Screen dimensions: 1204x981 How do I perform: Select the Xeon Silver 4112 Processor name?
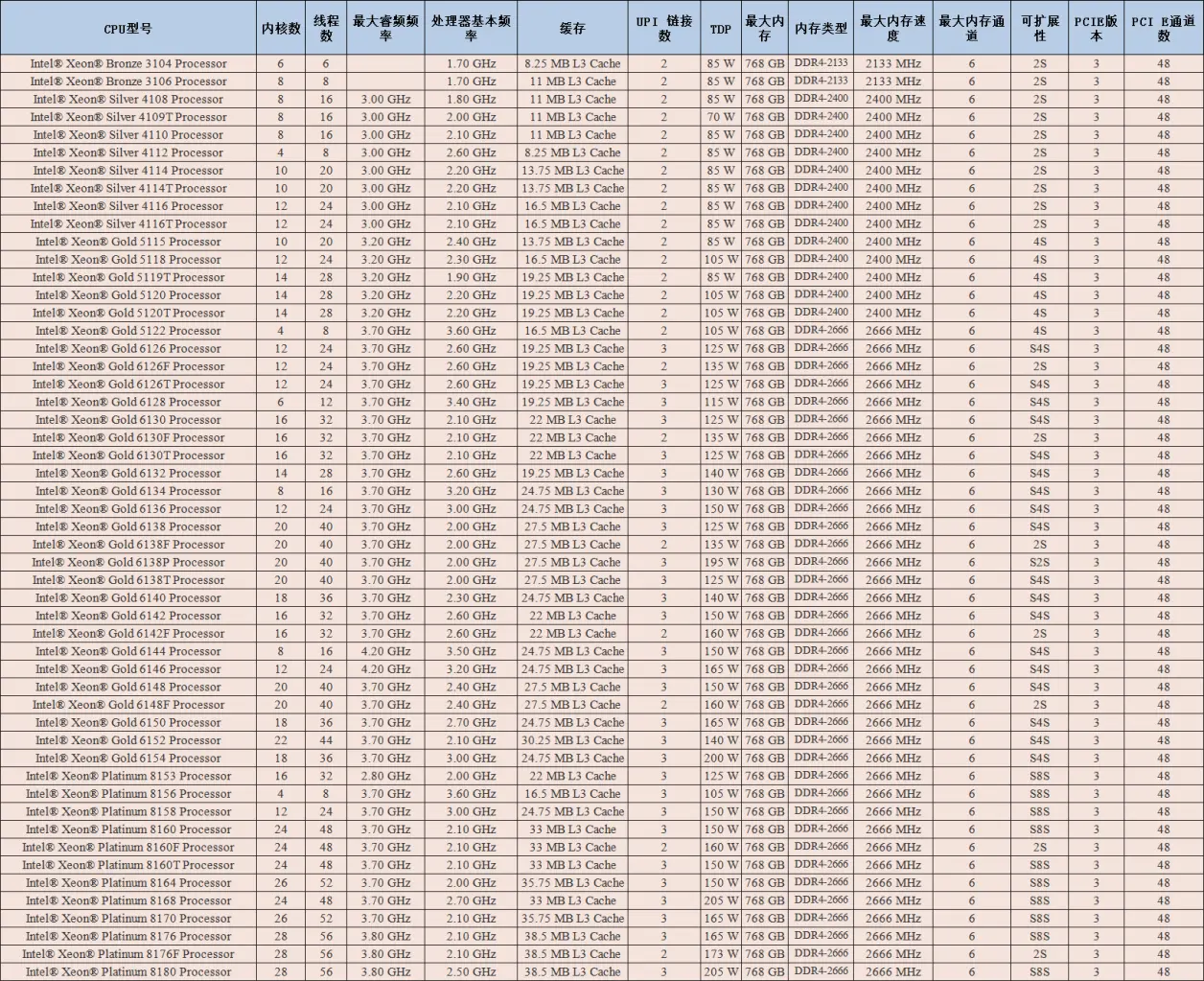pyautogui.click(x=128, y=152)
